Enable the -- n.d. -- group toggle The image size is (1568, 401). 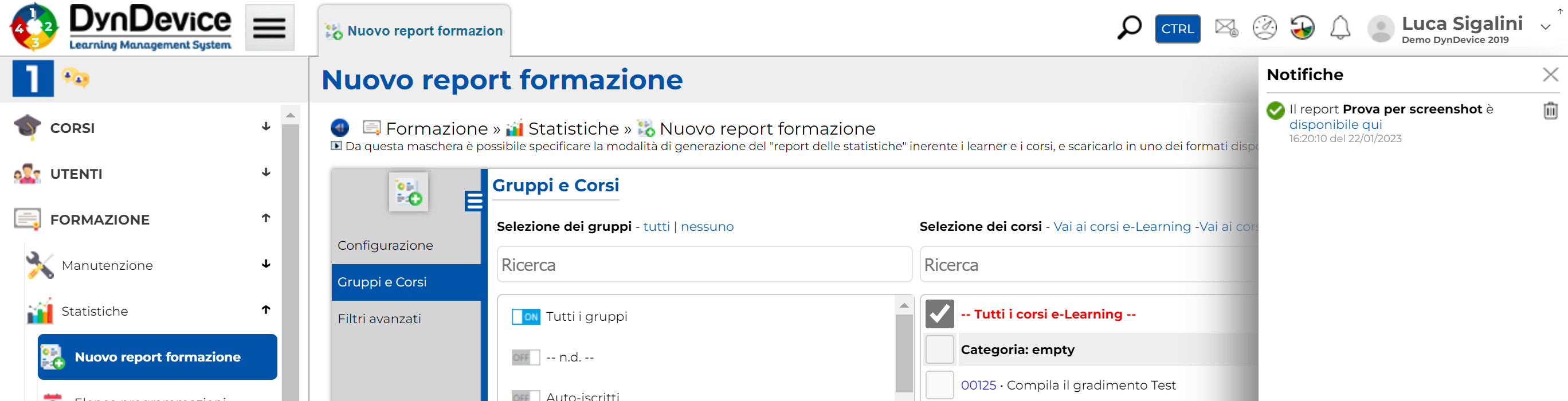[526, 358]
